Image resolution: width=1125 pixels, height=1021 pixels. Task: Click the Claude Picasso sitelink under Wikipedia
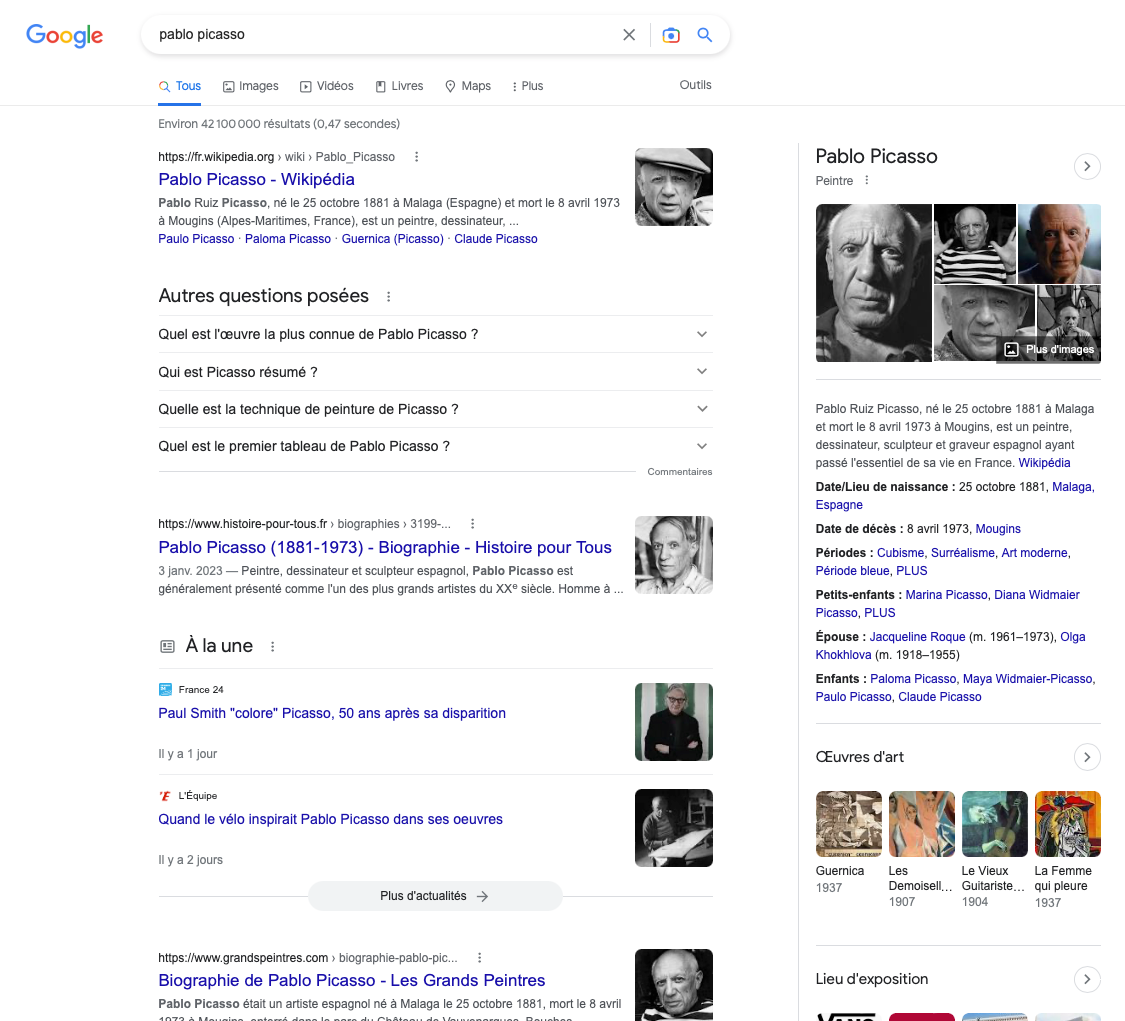coord(496,239)
